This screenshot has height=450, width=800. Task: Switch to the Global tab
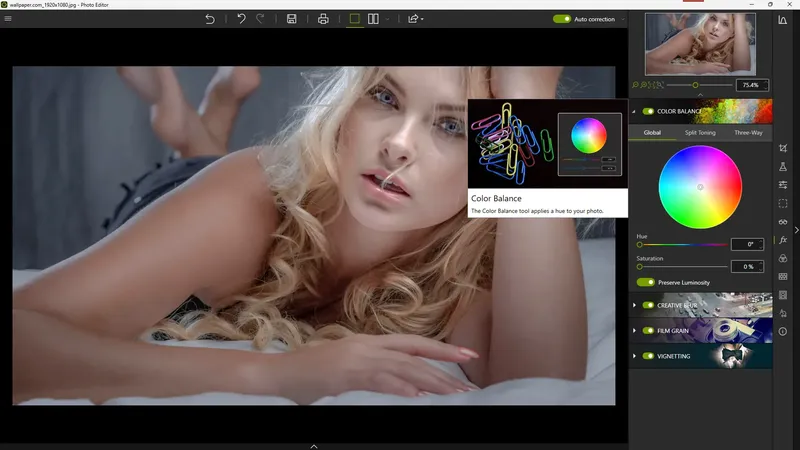(652, 133)
